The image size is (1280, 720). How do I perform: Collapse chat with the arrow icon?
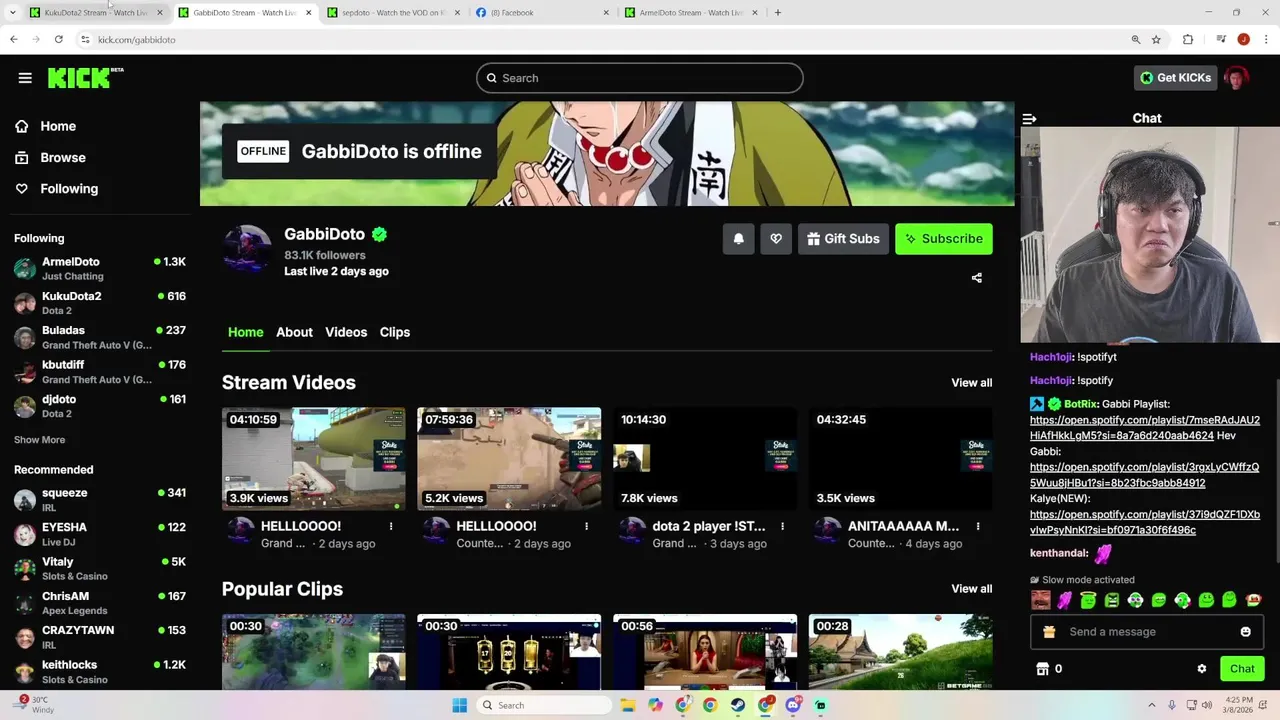pyautogui.click(x=1029, y=118)
